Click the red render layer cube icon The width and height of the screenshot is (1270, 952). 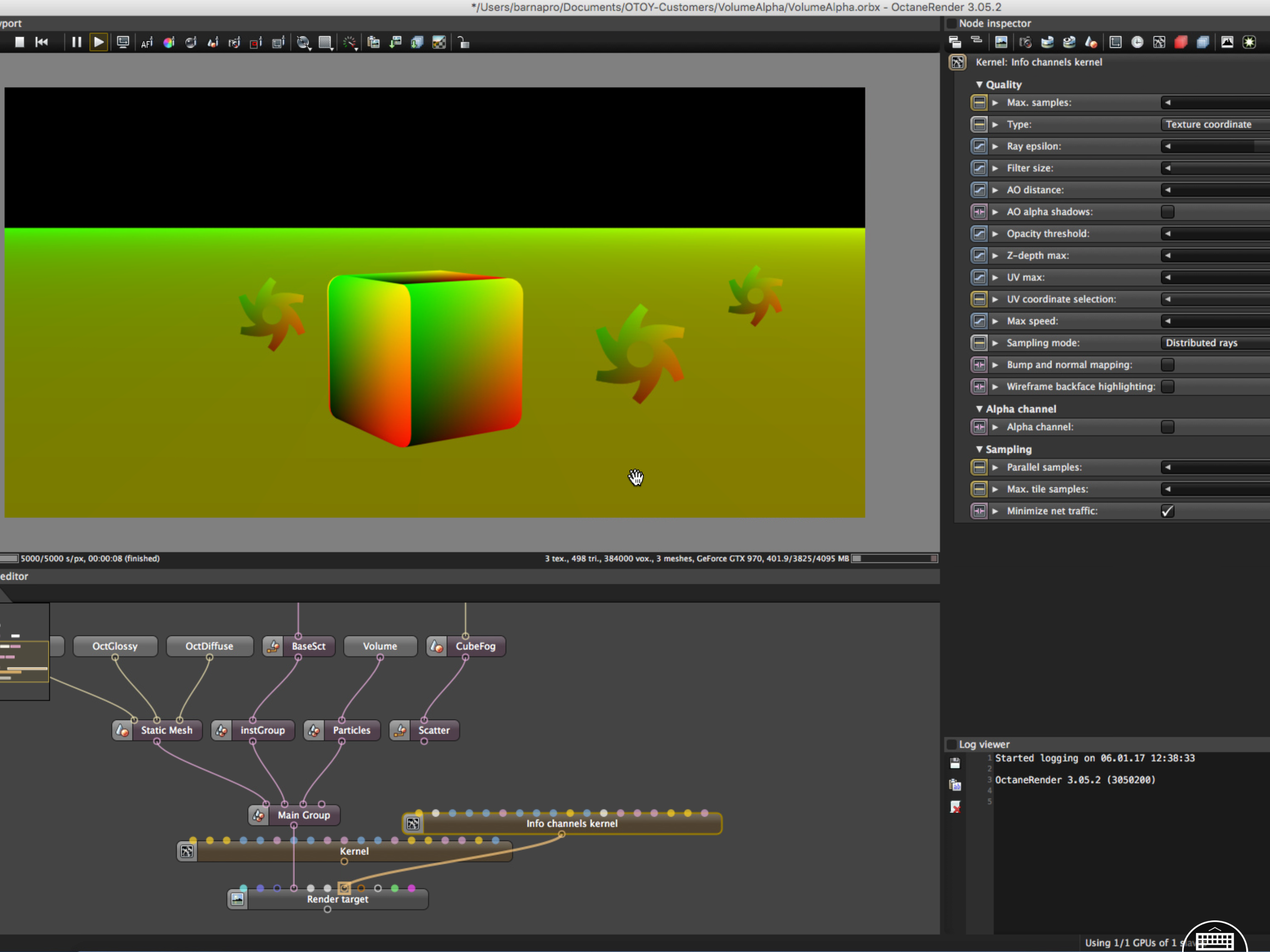click(x=1180, y=42)
